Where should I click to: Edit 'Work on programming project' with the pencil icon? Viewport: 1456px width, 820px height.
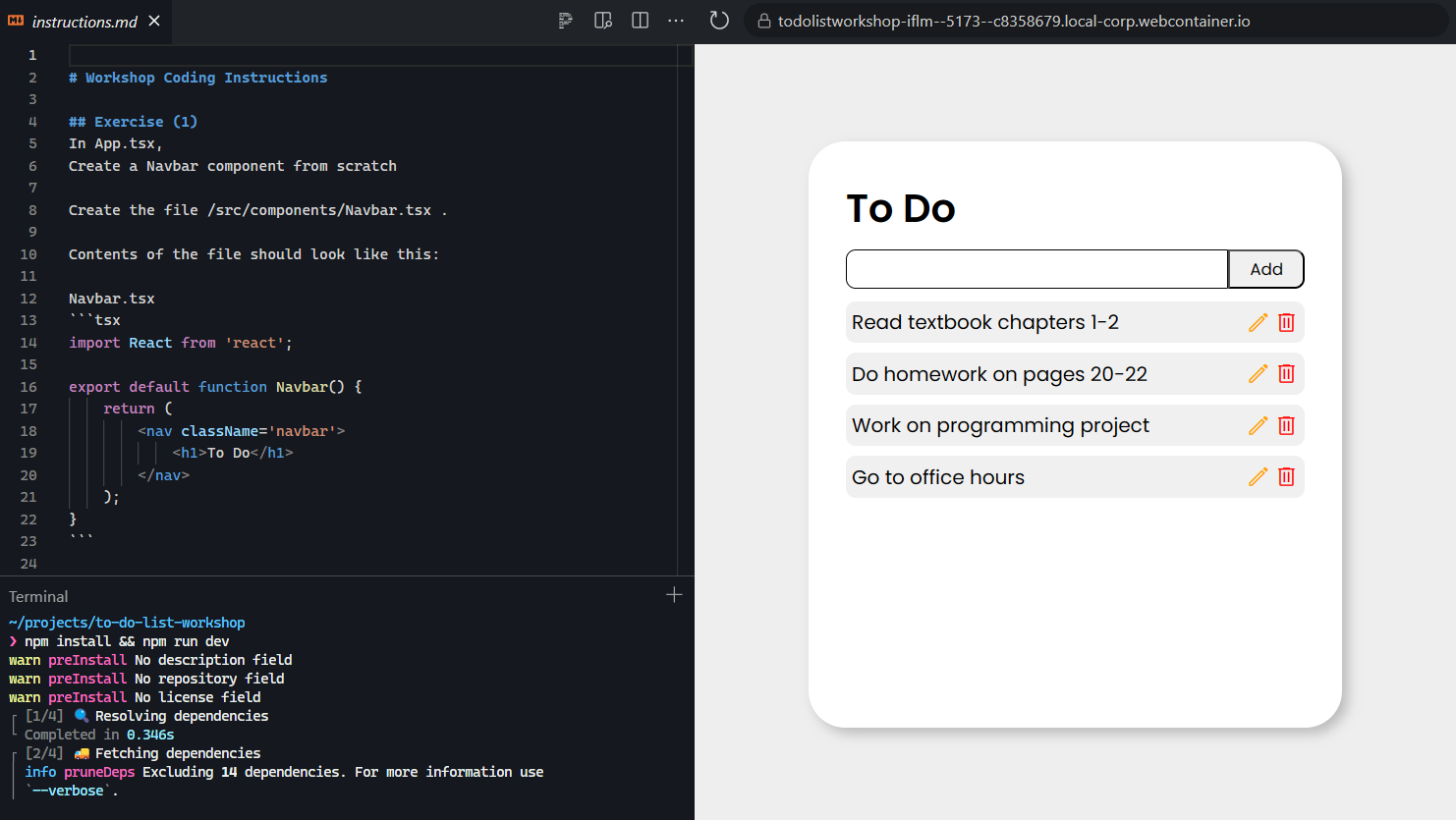coord(1258,425)
